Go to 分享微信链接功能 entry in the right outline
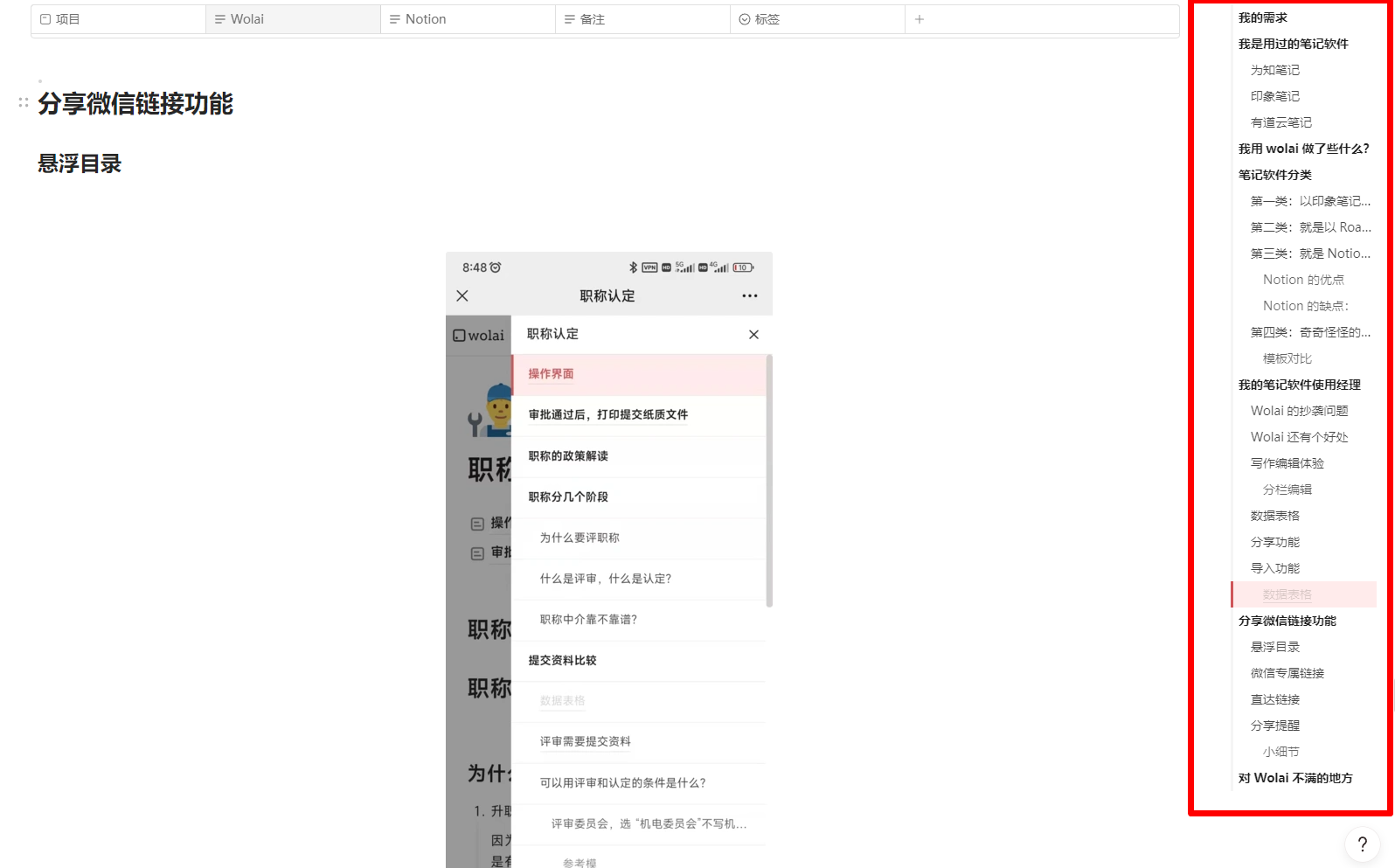The image size is (1395, 868). (1287, 621)
